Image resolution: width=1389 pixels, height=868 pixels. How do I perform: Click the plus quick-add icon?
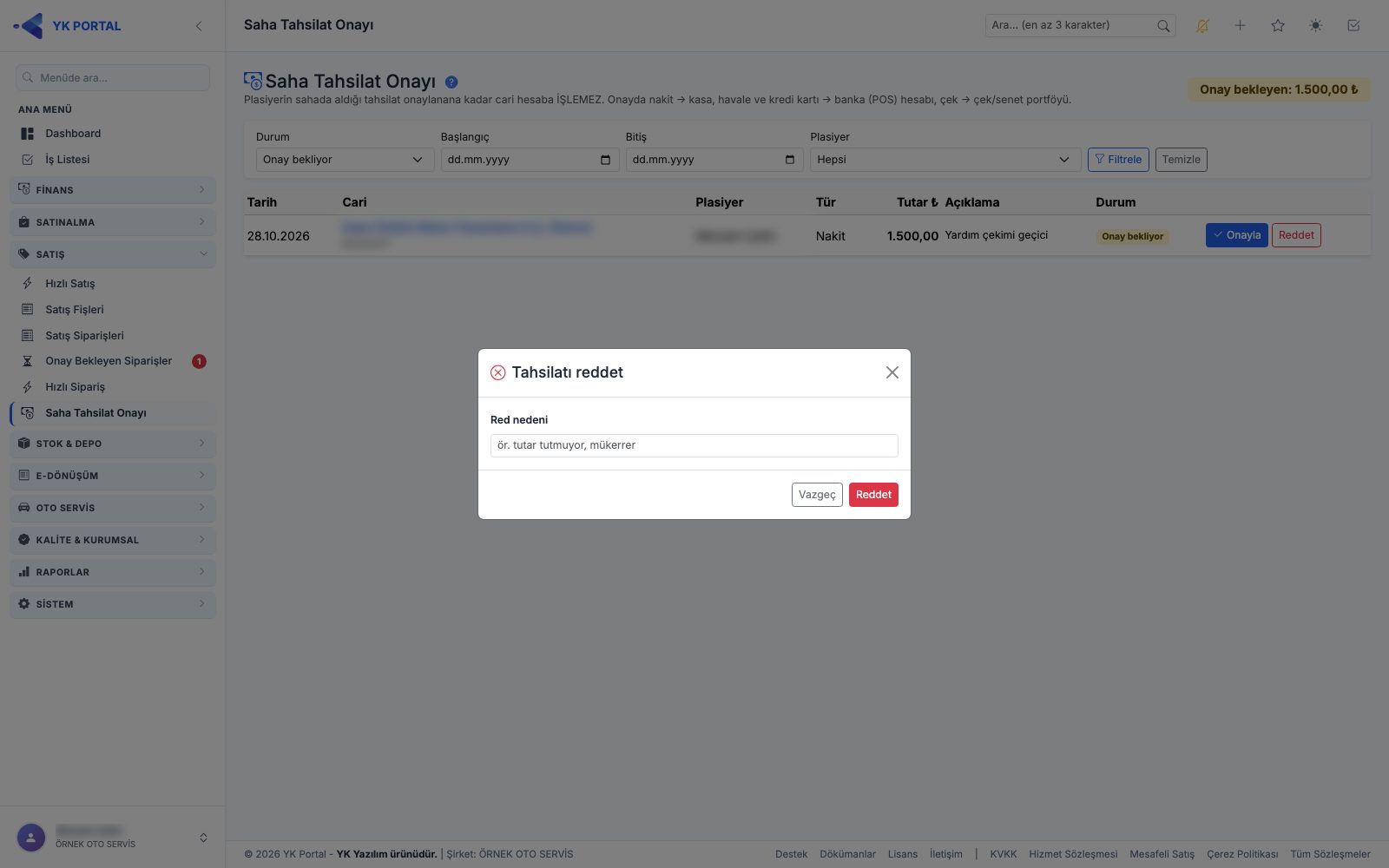(1241, 26)
